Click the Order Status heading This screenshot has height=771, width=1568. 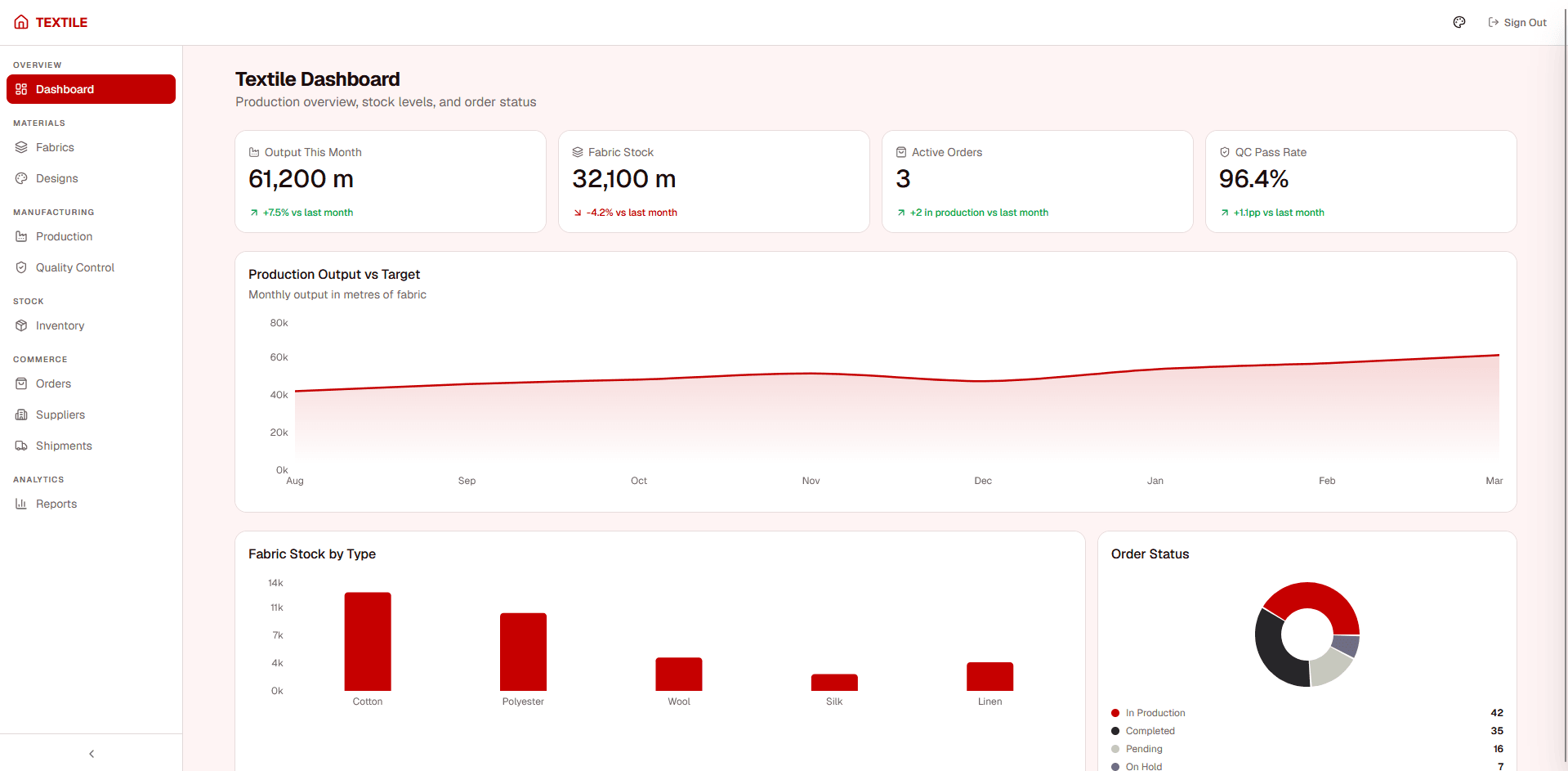pyautogui.click(x=1150, y=554)
